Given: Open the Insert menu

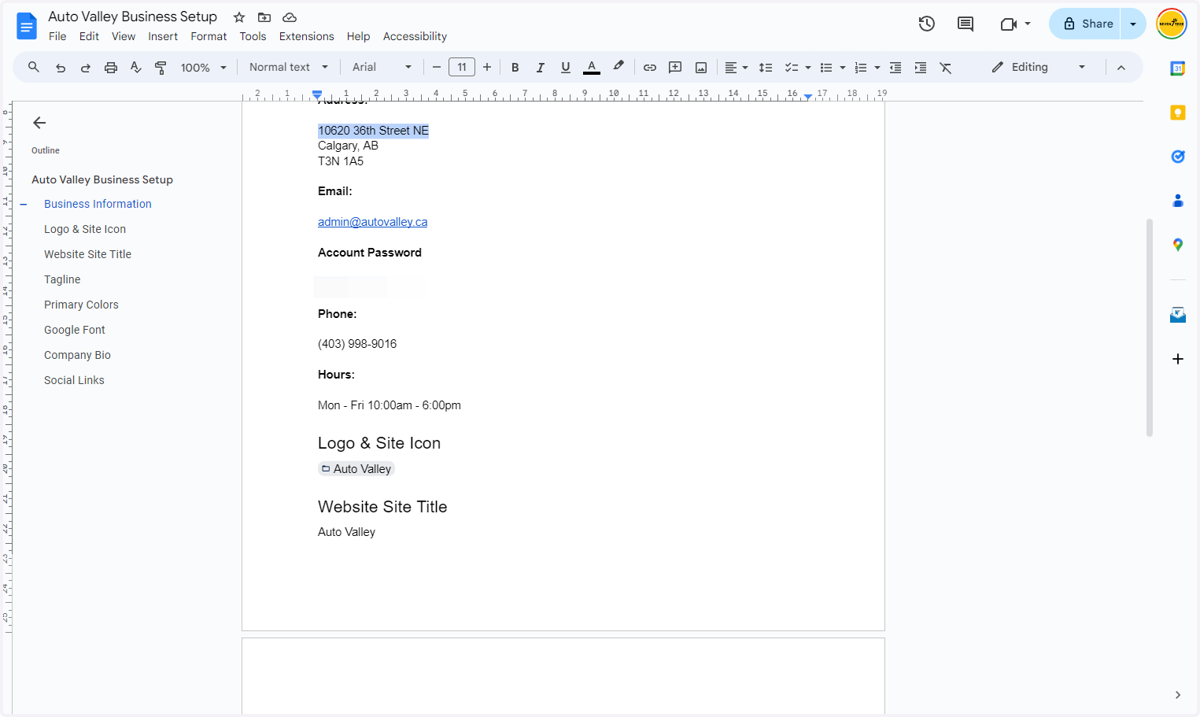Looking at the screenshot, I should [163, 36].
